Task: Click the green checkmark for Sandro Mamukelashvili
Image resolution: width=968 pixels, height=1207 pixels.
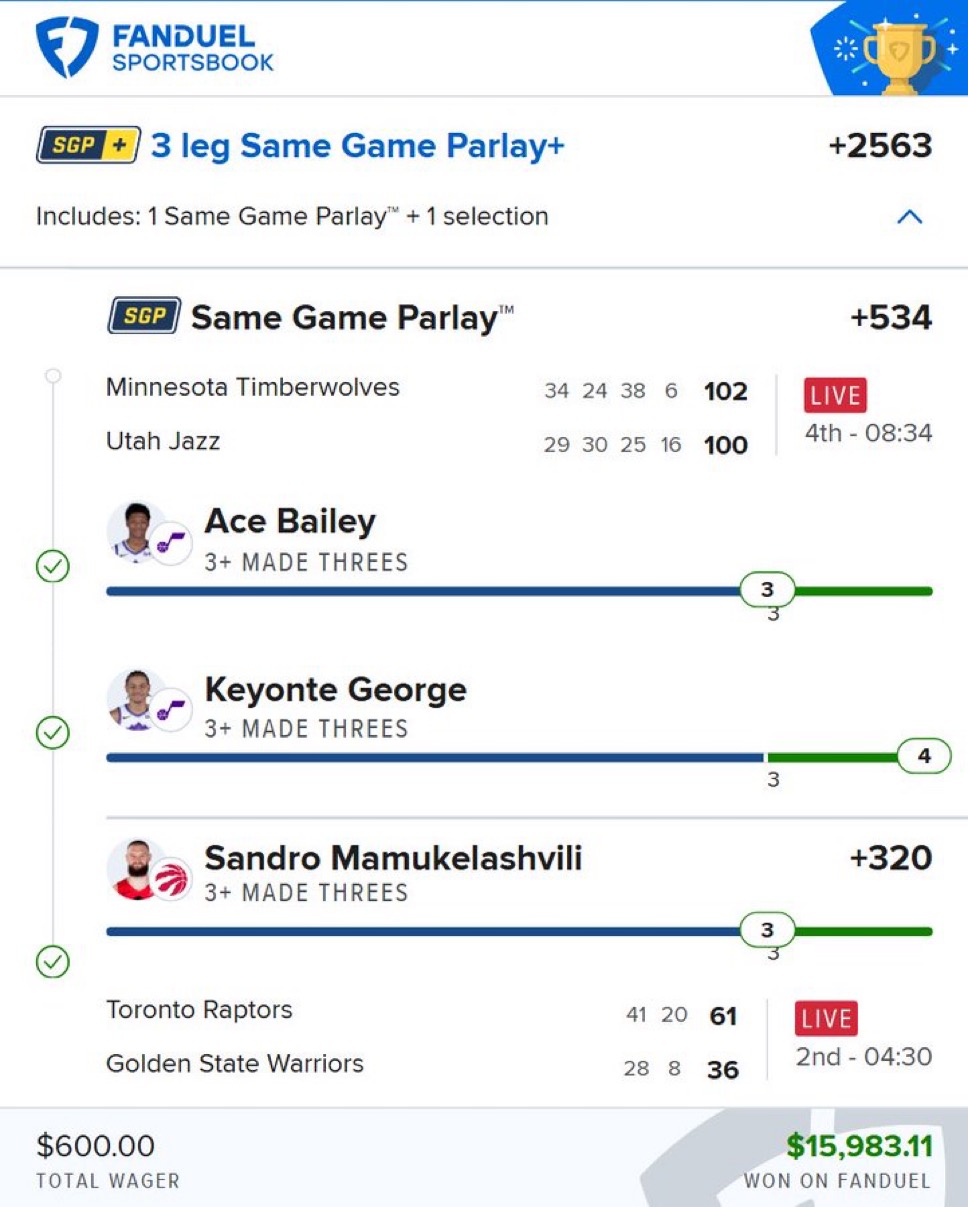Action: pyautogui.click(x=52, y=962)
